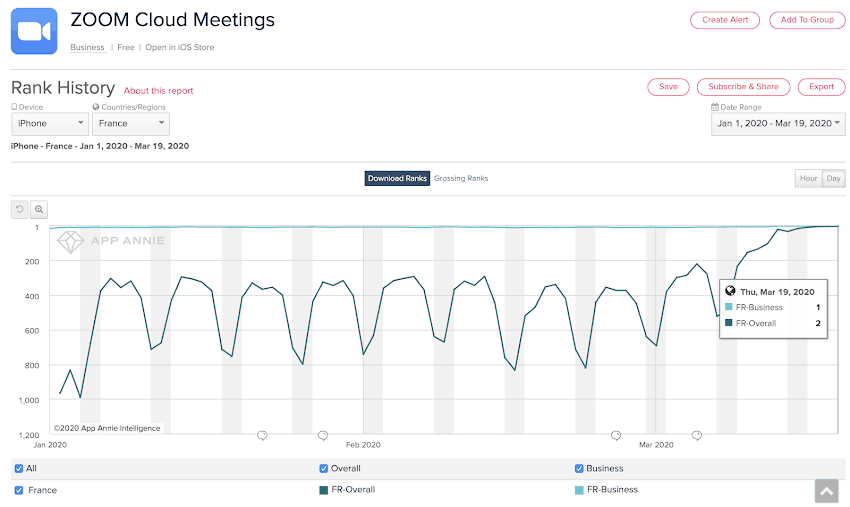This screenshot has height=507, width=850.
Task: Toggle the Business category checkbox
Action: point(579,468)
